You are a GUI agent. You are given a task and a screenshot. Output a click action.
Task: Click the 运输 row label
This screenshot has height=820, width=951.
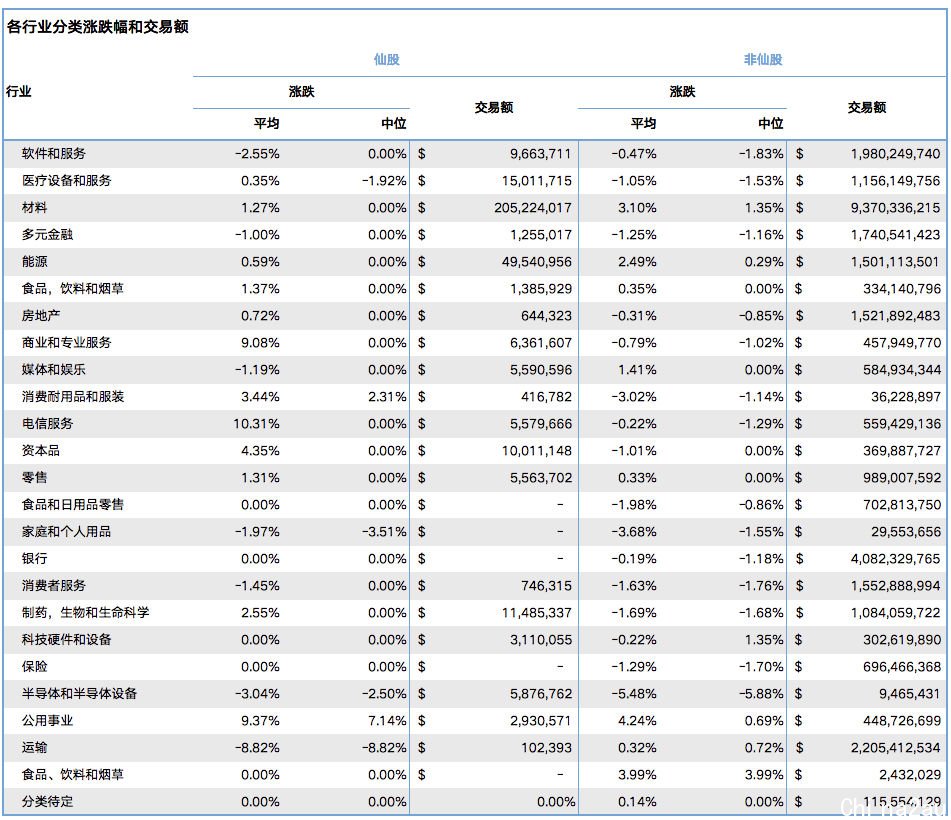coord(35,747)
